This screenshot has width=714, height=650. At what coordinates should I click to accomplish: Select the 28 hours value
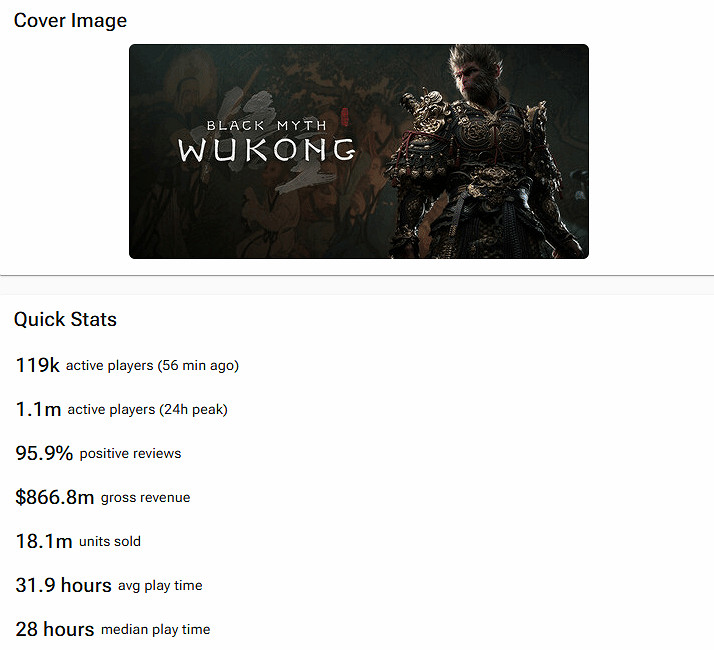(x=55, y=630)
